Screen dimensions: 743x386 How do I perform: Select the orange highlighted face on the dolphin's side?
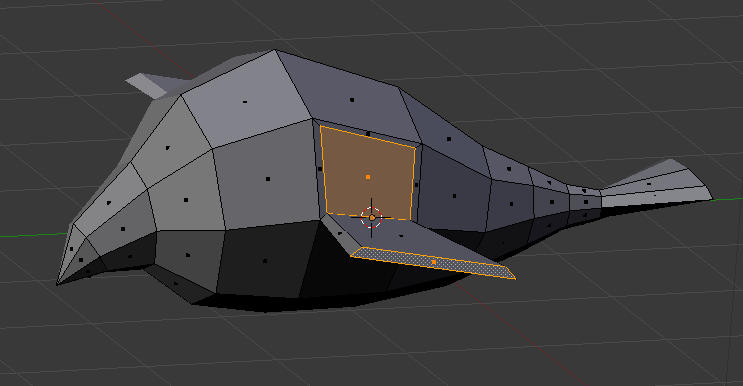coord(368,173)
